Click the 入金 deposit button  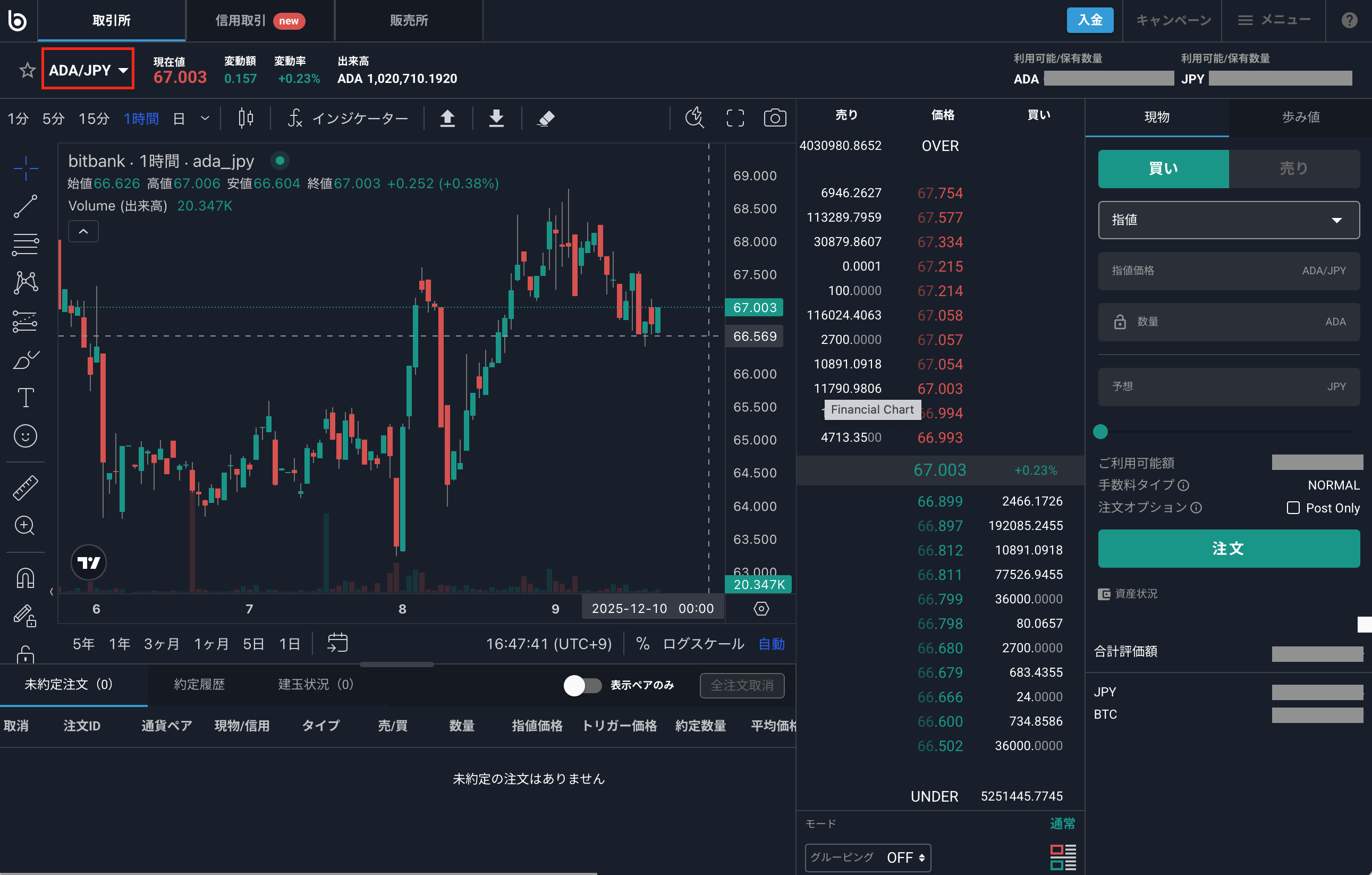click(x=1089, y=21)
